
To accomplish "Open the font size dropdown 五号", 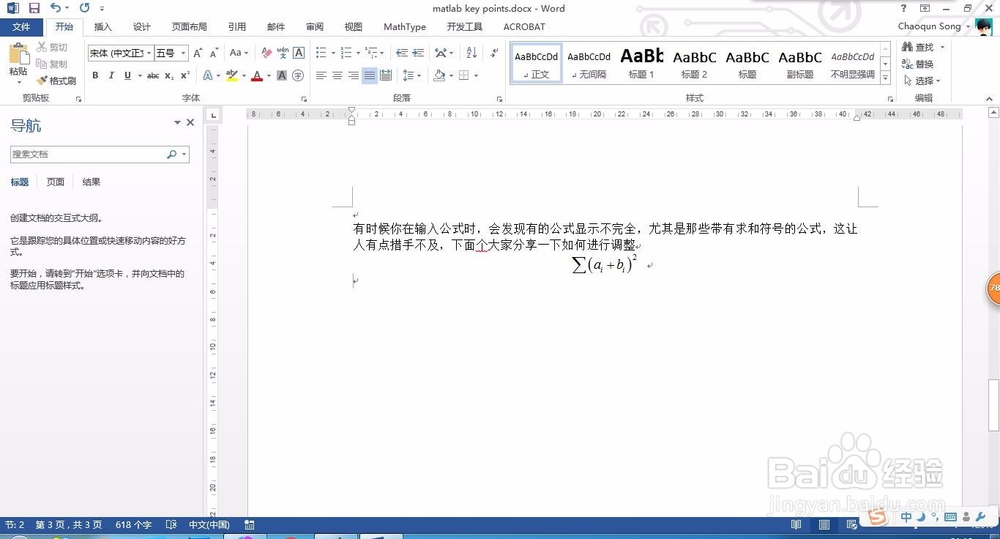I will coord(184,53).
